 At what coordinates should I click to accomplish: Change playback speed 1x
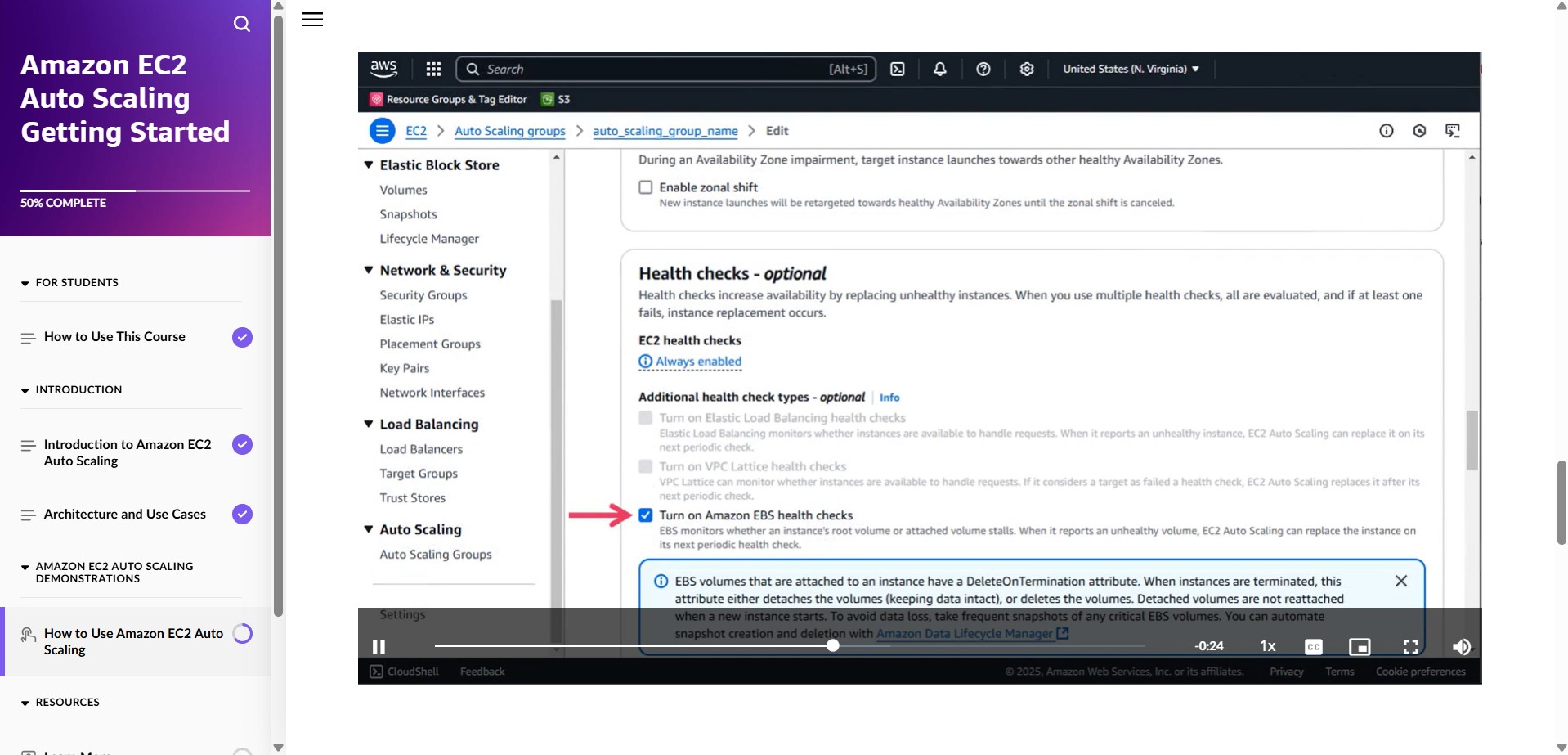coord(1268,646)
